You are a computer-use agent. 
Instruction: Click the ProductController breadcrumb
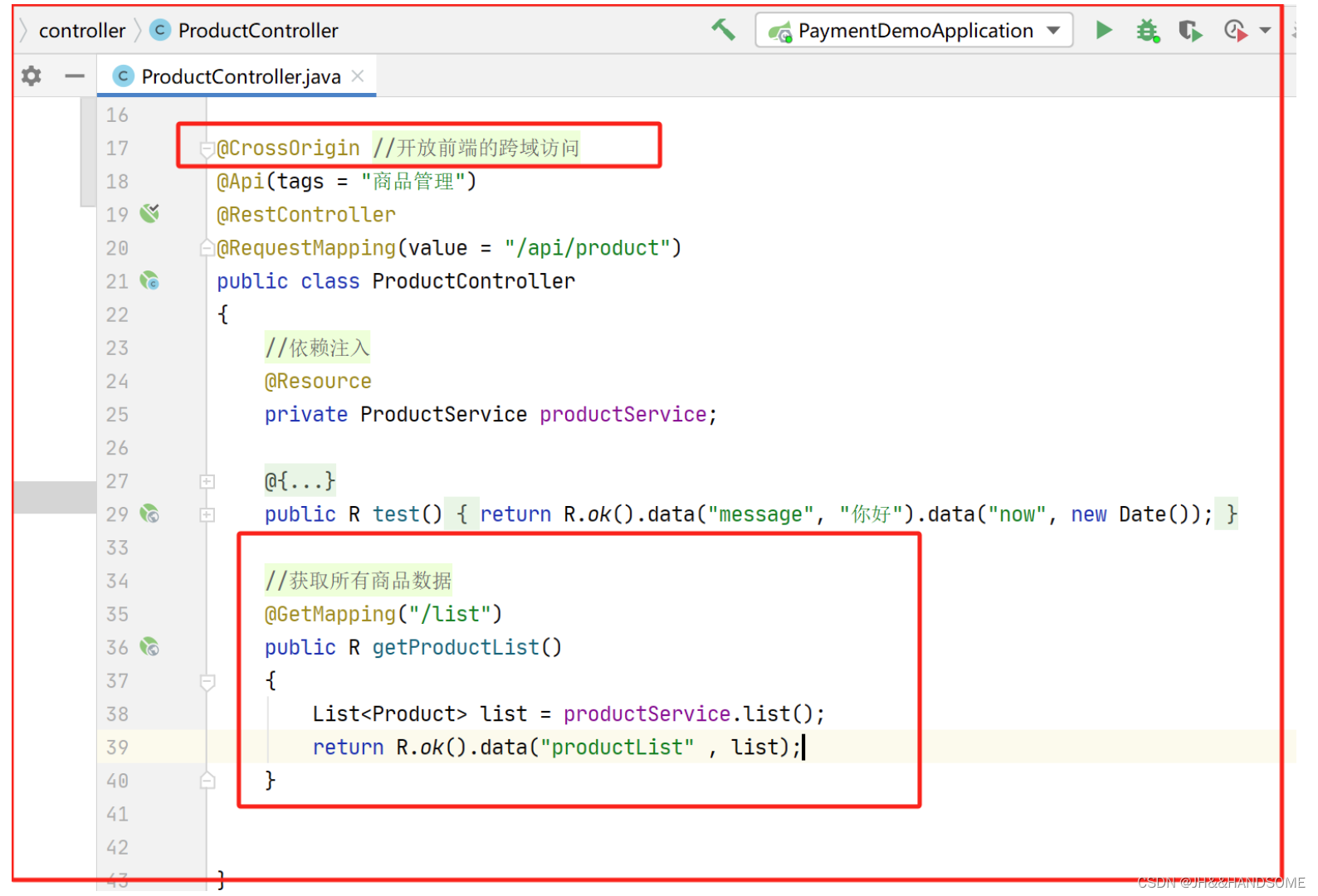coord(258,31)
